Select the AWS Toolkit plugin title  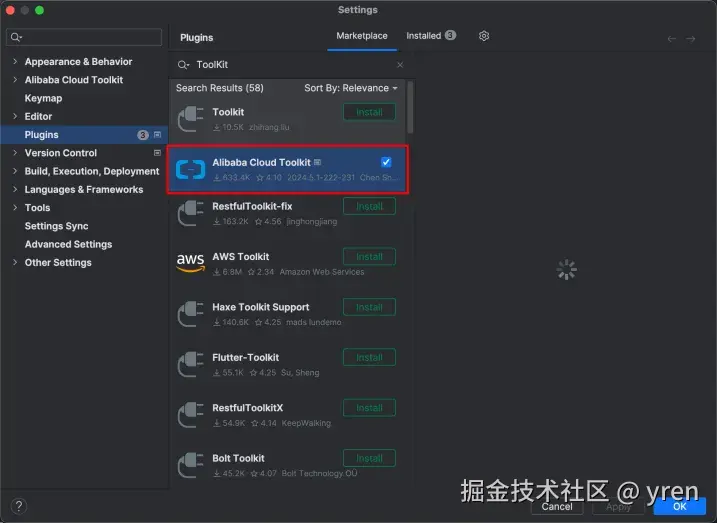pyautogui.click(x=241, y=256)
